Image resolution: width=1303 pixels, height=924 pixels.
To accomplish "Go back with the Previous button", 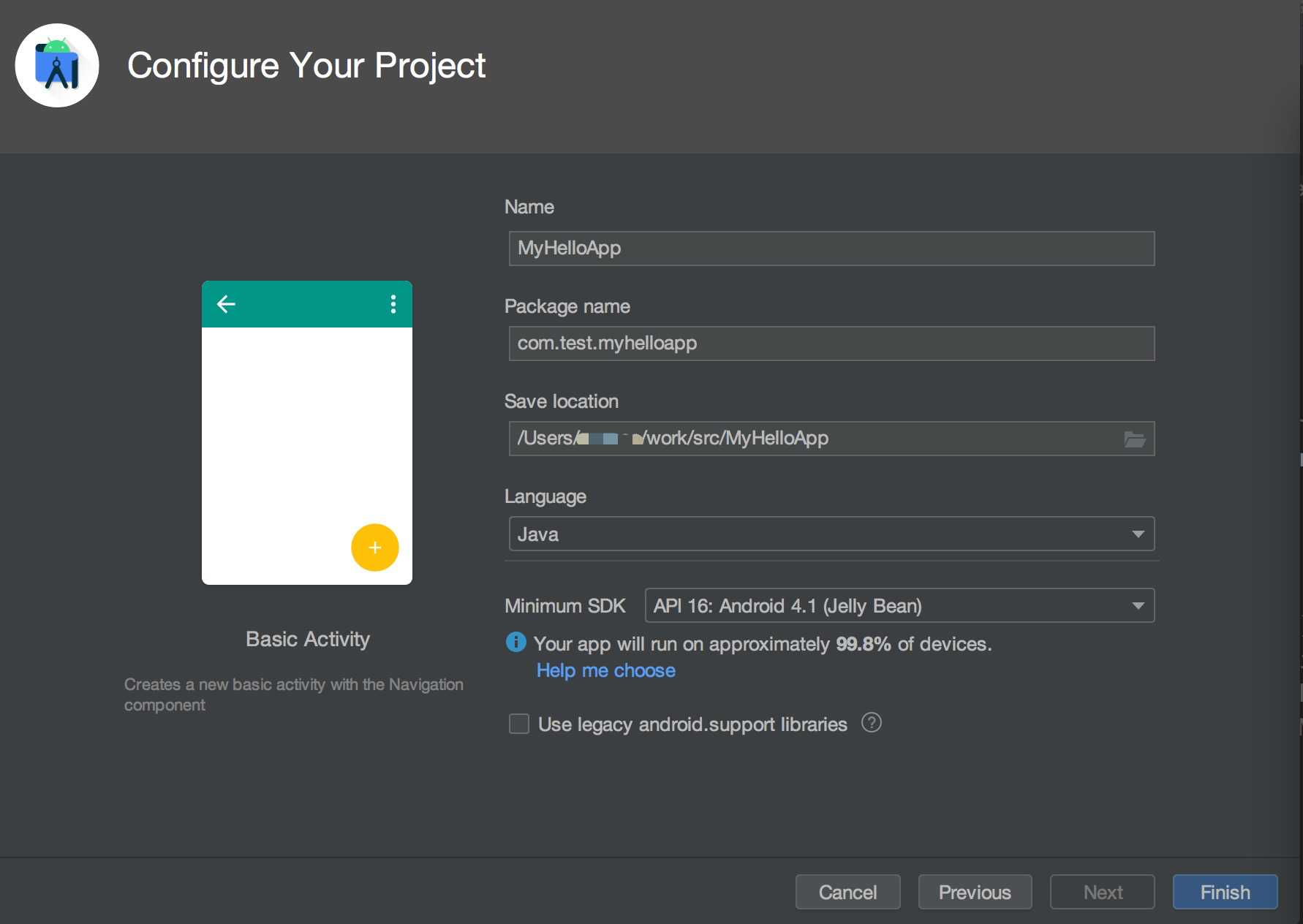I will [975, 892].
